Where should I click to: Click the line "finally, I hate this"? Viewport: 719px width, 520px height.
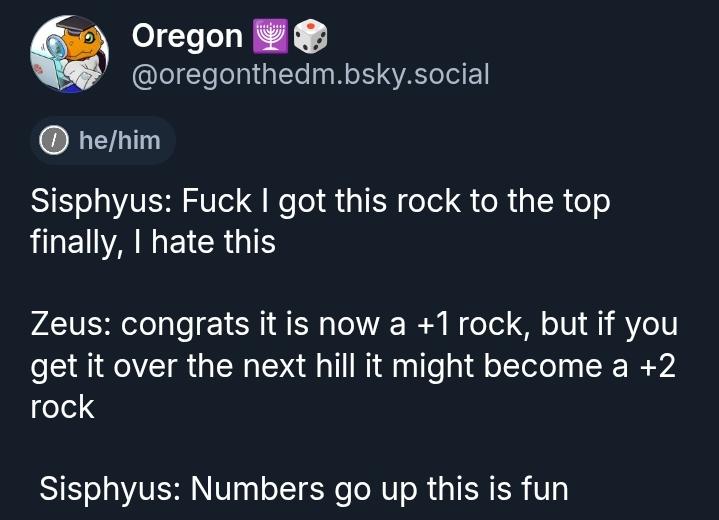point(153,241)
